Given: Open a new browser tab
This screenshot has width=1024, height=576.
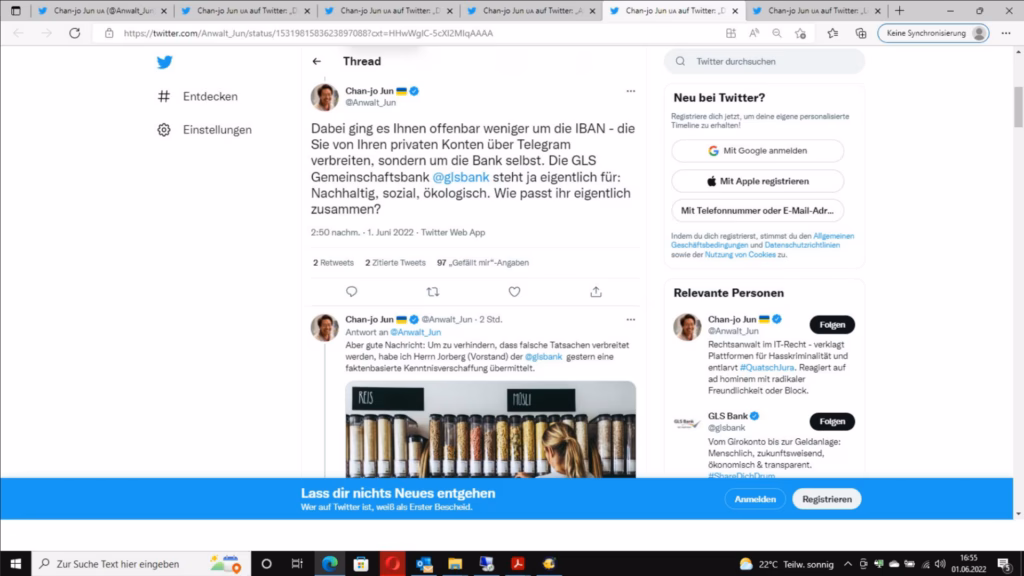Looking at the screenshot, I should click(899, 10).
